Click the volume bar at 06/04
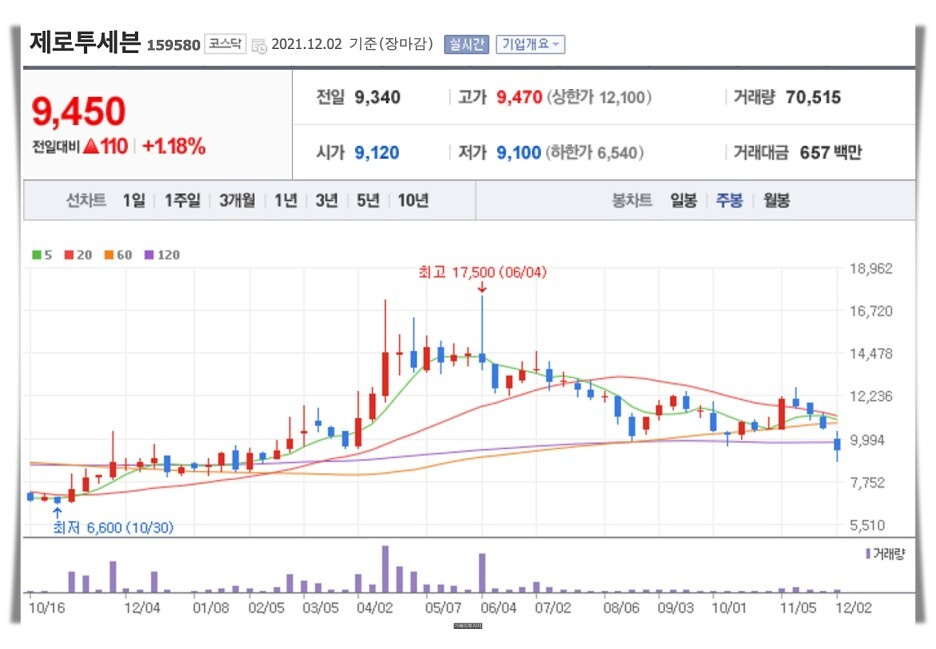This screenshot has width=936, height=649. pyautogui.click(x=482, y=573)
